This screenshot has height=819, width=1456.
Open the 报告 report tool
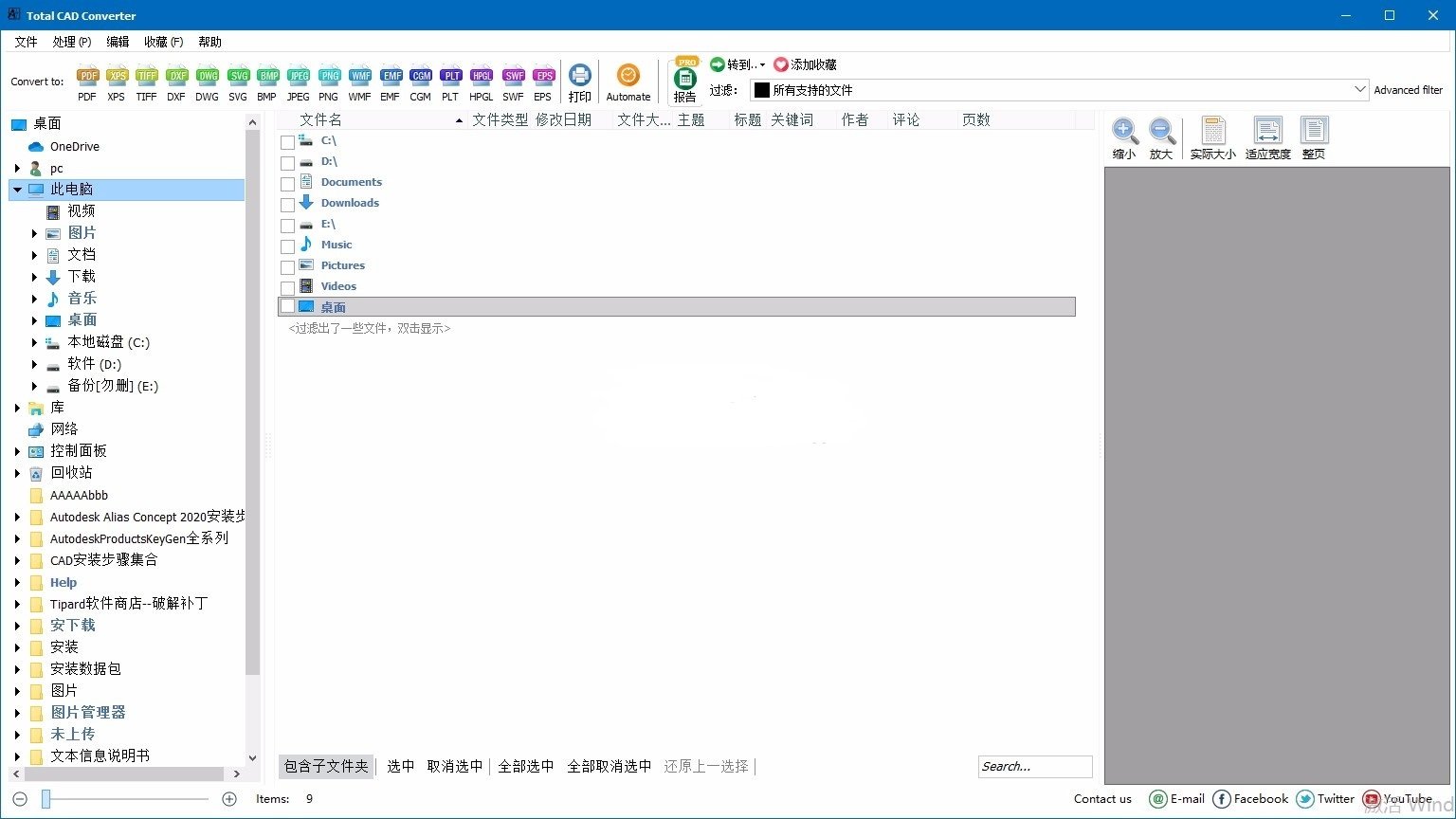click(685, 81)
